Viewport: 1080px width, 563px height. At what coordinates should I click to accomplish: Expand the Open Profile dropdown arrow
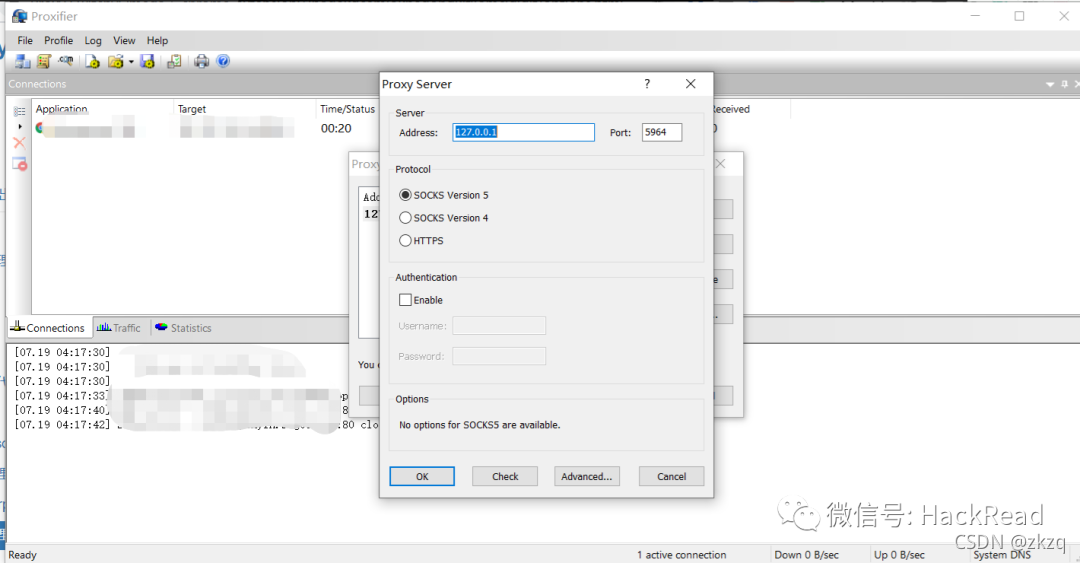click(x=131, y=62)
